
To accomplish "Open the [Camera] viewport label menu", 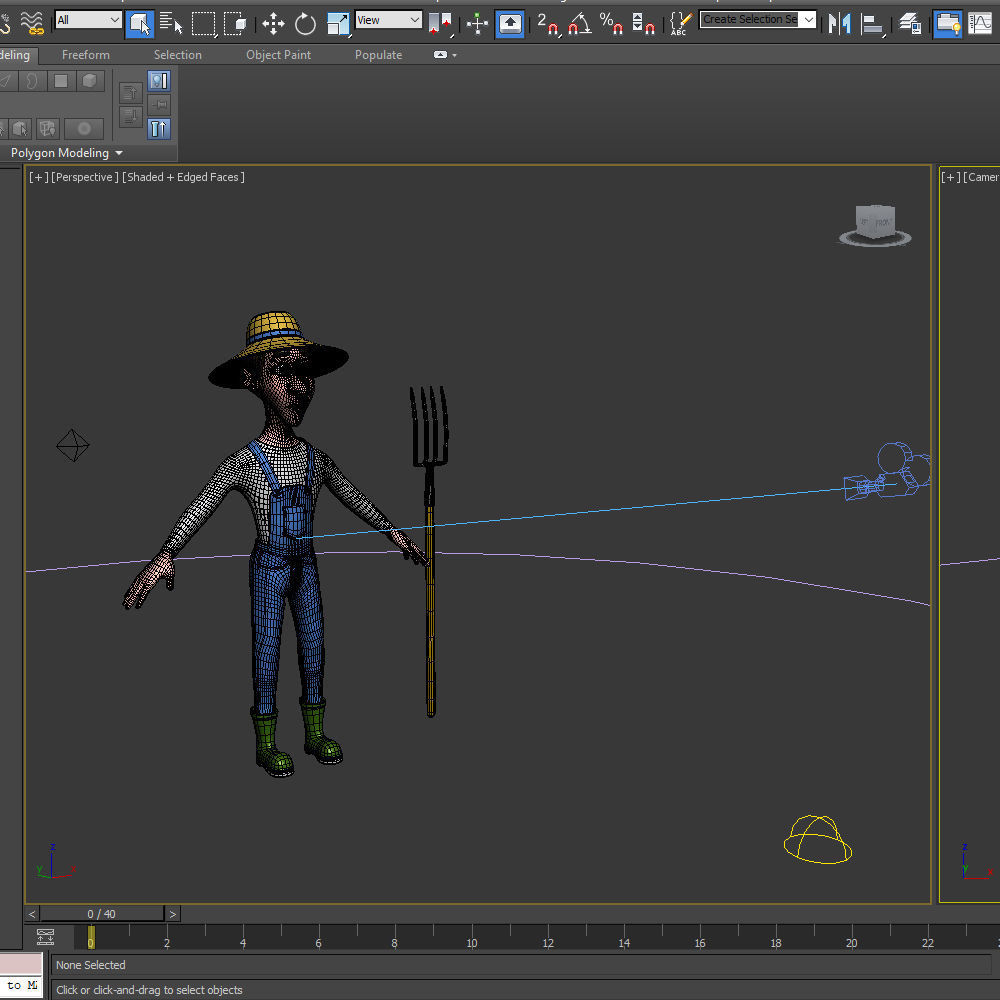I will 981,177.
